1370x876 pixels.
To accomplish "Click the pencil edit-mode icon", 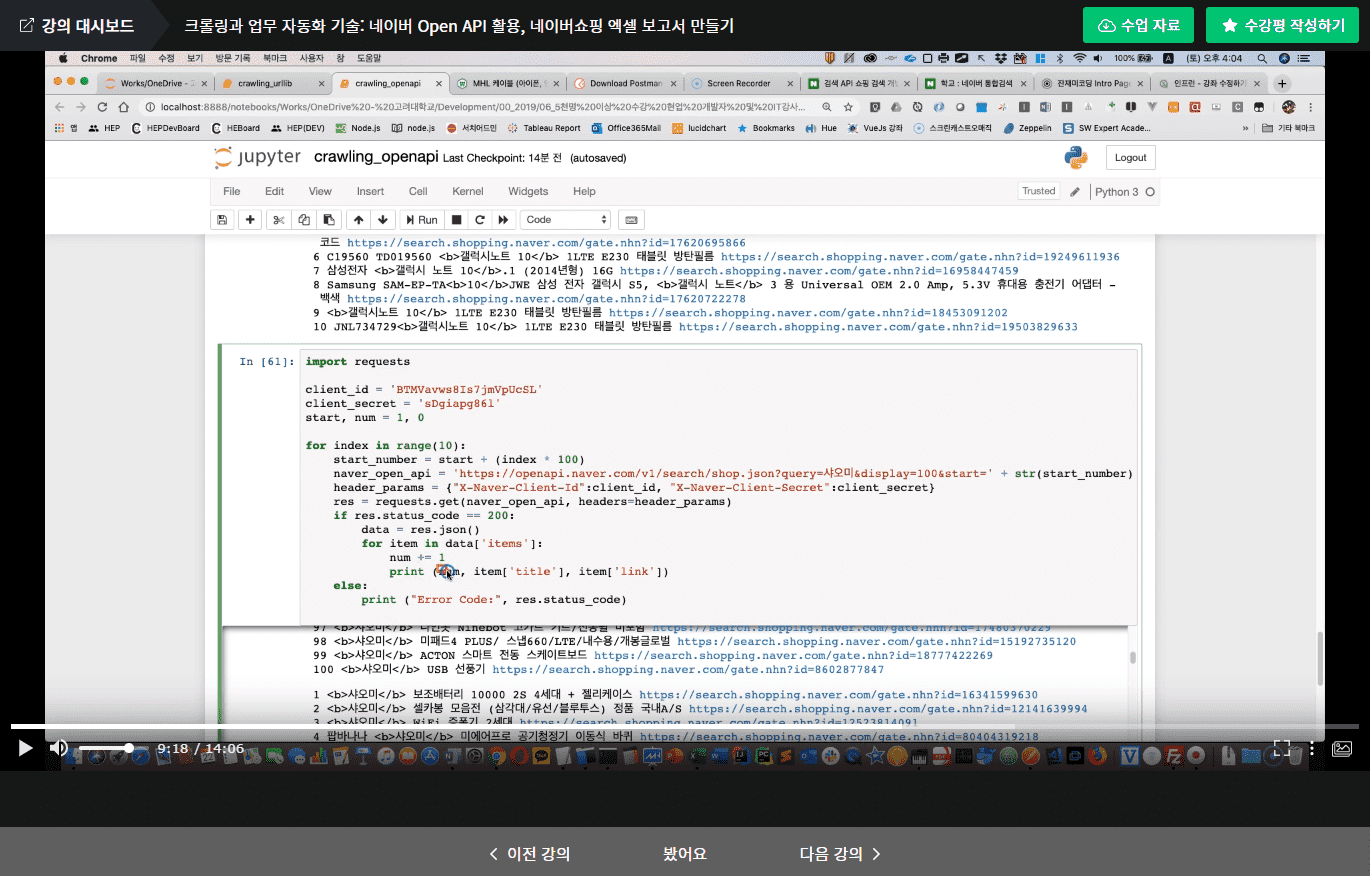I will tap(1075, 191).
